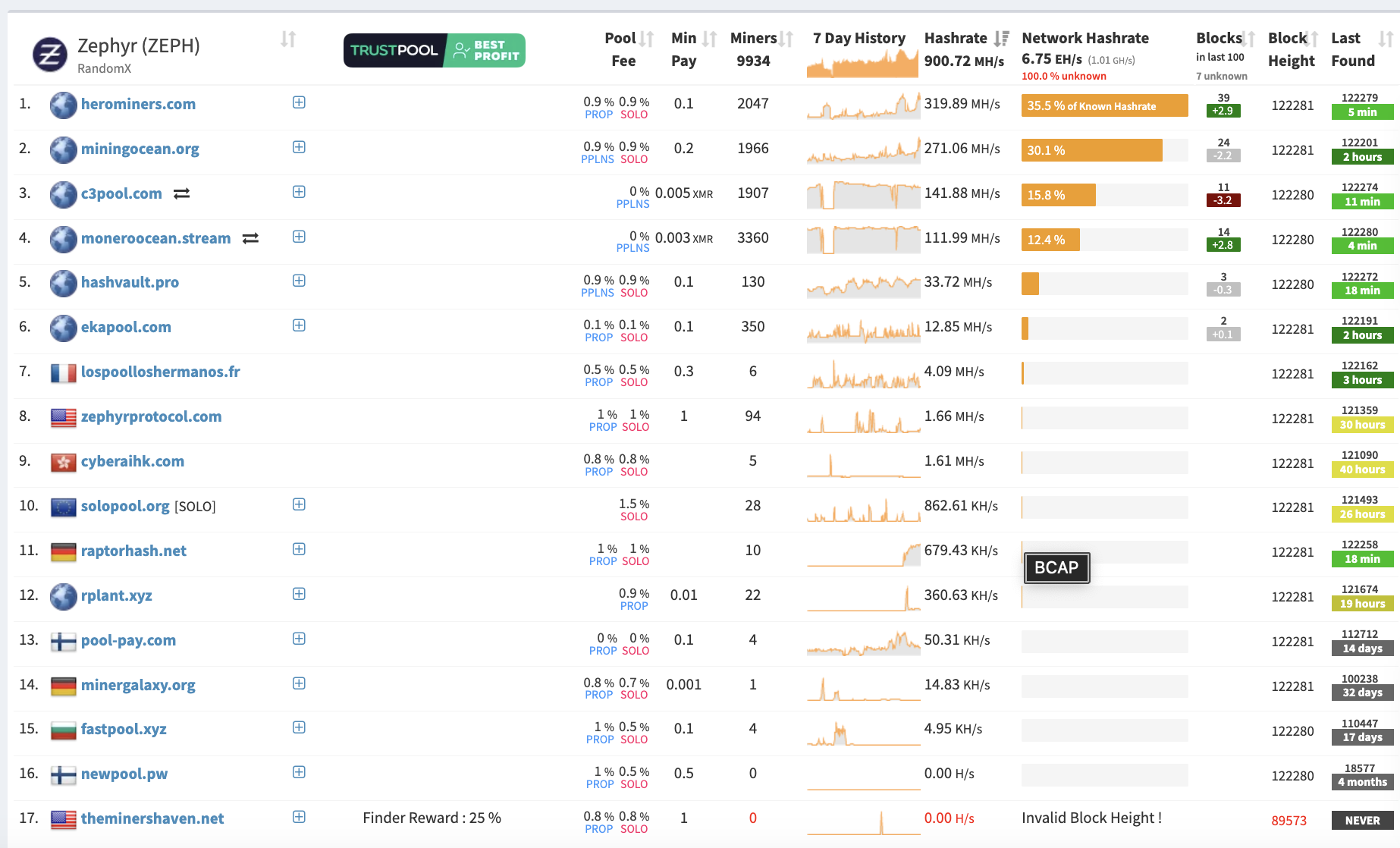Click the swap arrows icon beside moneroocean.stream
Screen dimensions: 1400x848
tap(250, 239)
